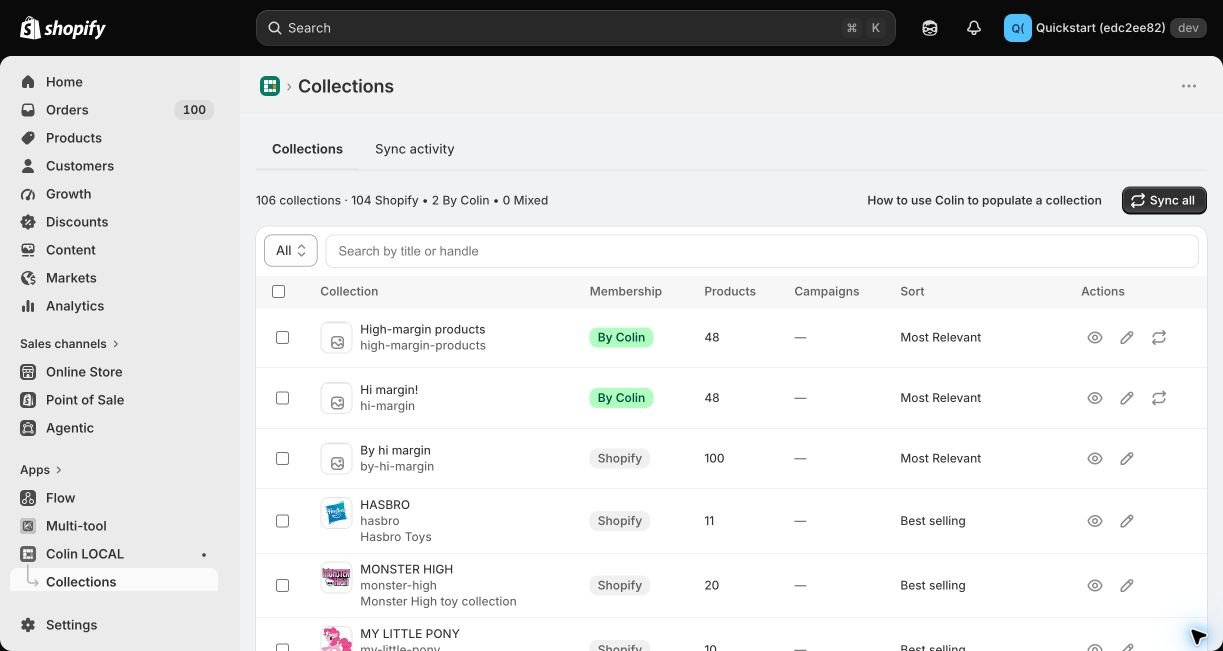Click the Online Store icon
The image size is (1223, 651).
point(28,372)
